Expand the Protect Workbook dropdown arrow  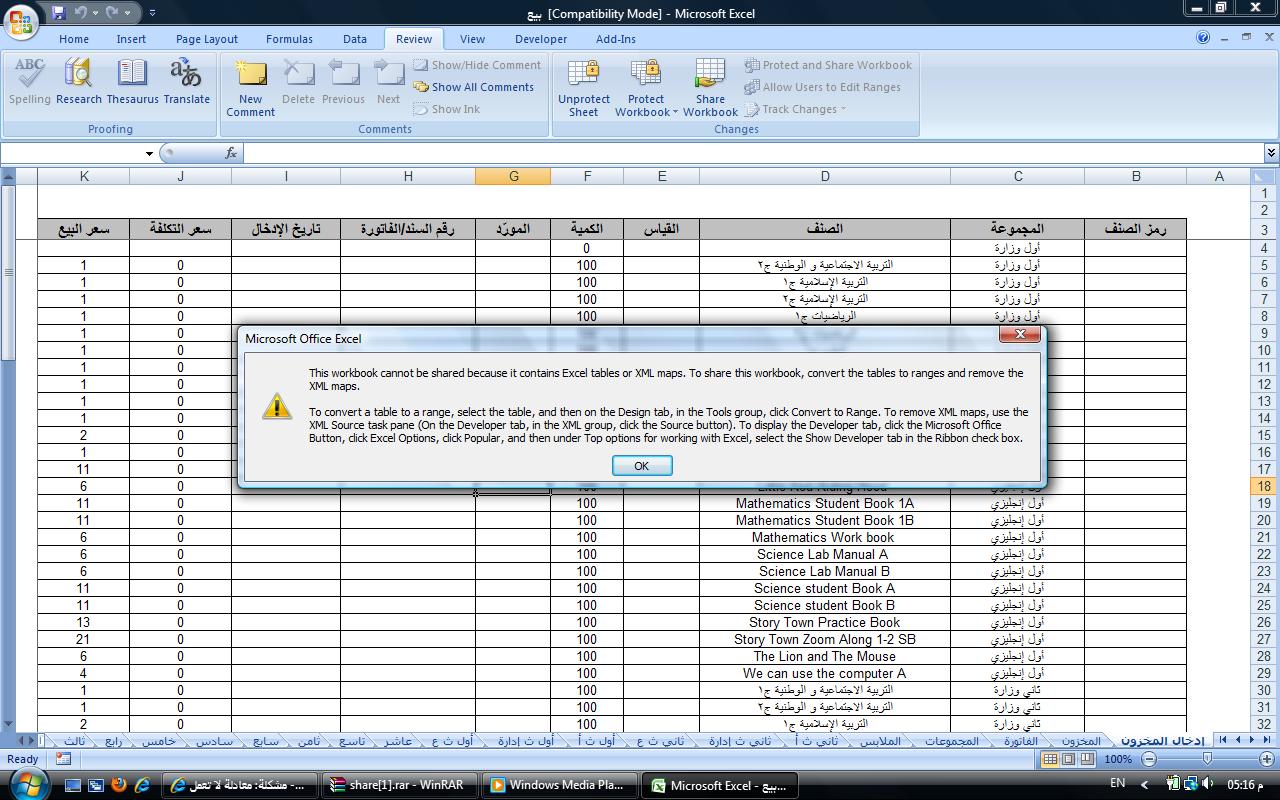[x=675, y=112]
